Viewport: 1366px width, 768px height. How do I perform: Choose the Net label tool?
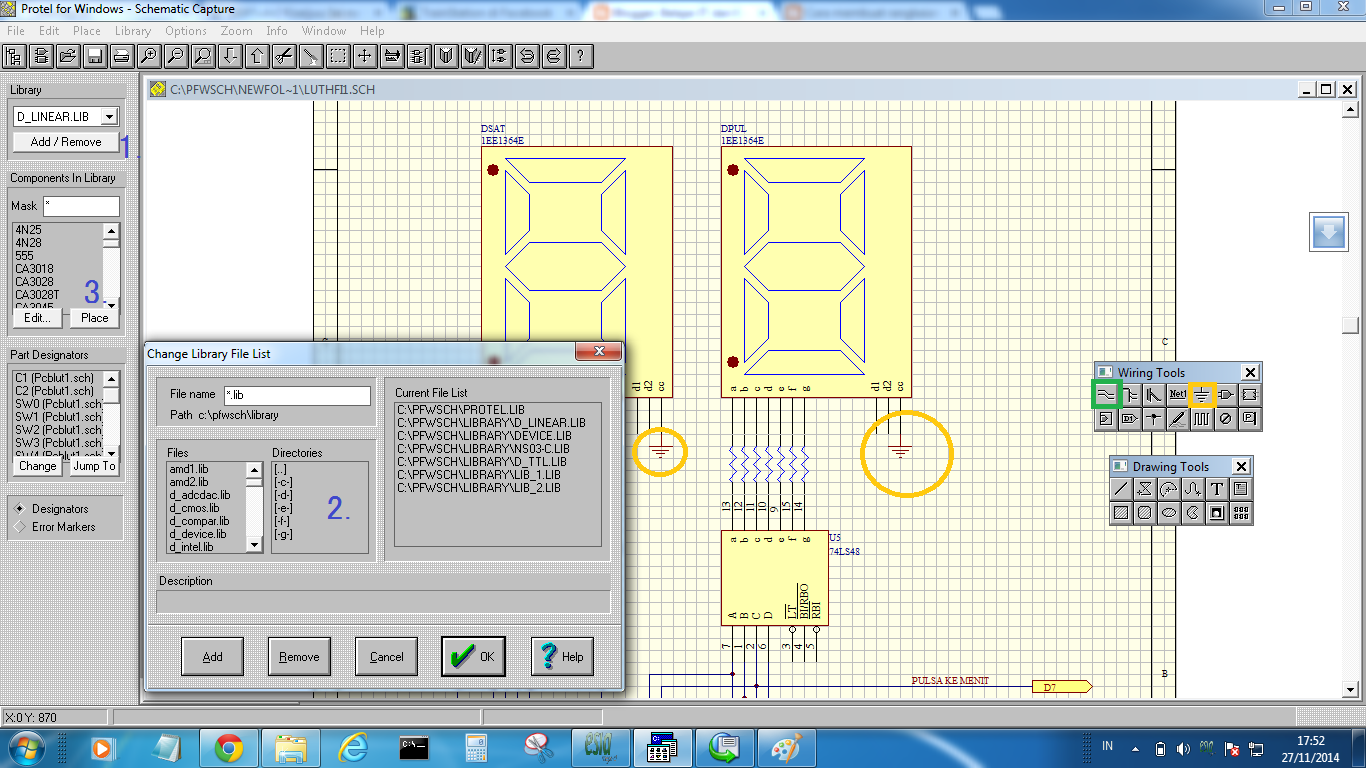click(1178, 395)
